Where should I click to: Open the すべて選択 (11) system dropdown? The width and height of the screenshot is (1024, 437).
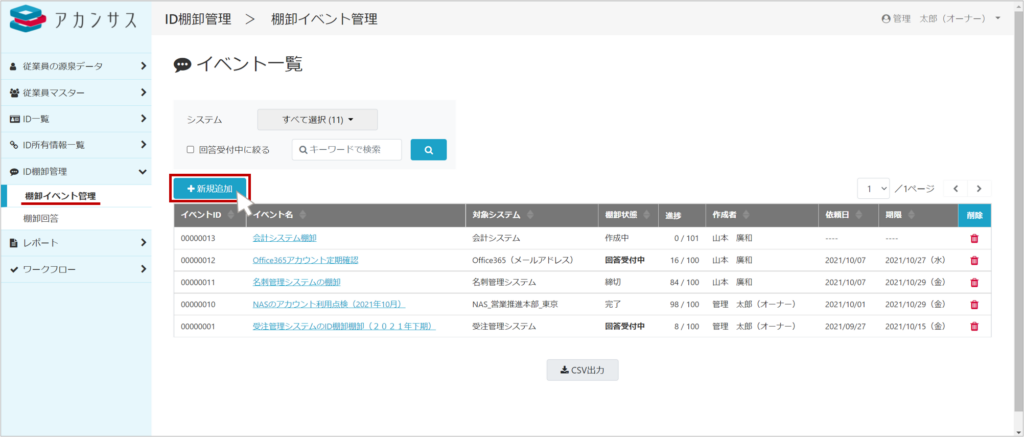pos(317,120)
